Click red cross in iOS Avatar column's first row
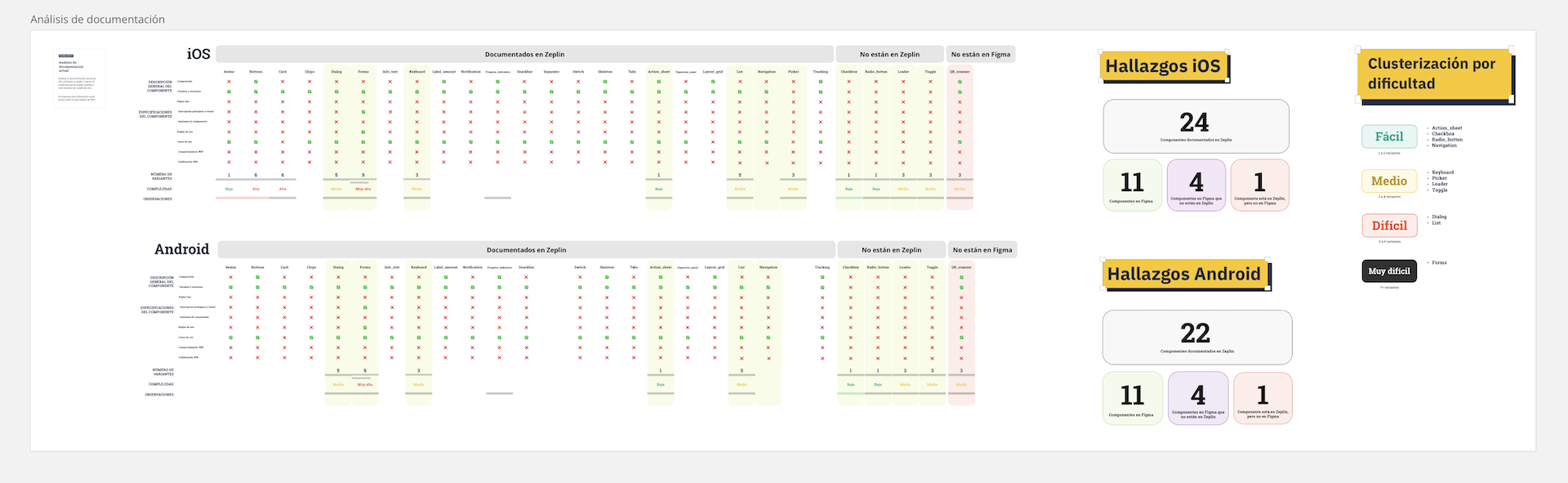Image resolution: width=1568 pixels, height=483 pixels. click(229, 82)
